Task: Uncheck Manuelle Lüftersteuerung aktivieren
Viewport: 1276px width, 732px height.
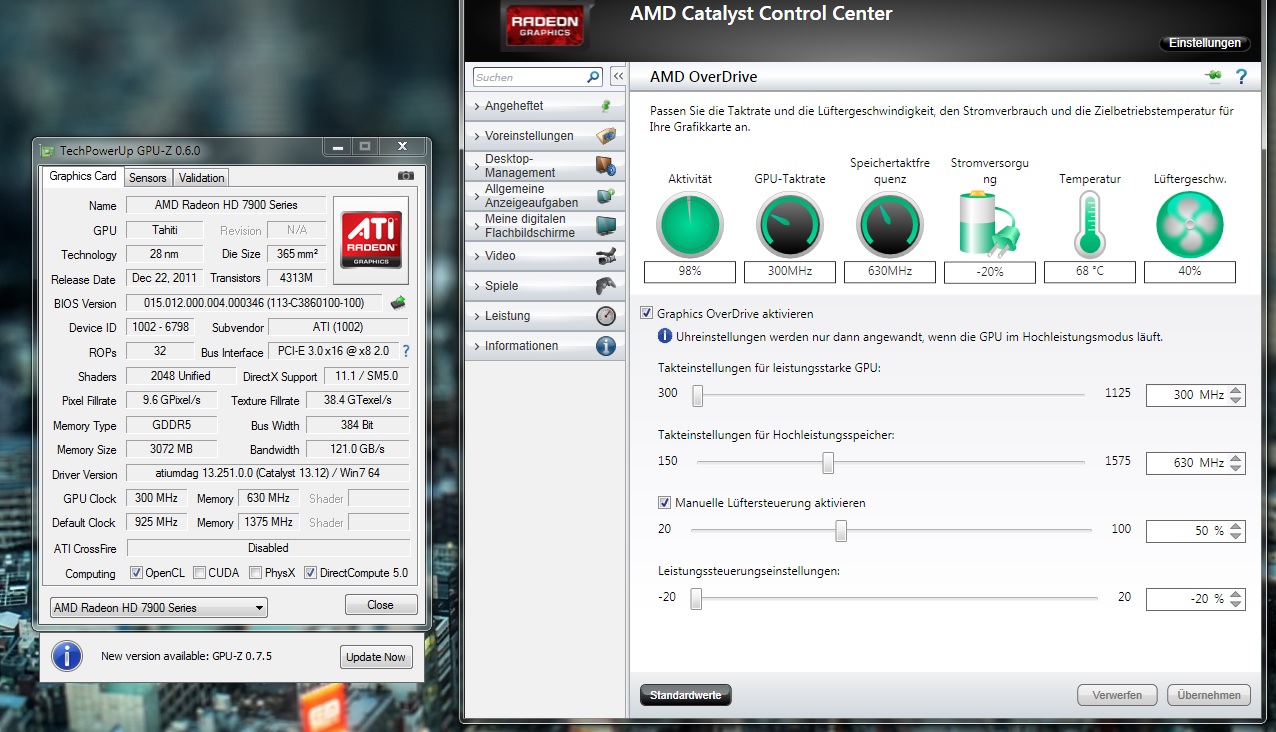Action: [665, 502]
